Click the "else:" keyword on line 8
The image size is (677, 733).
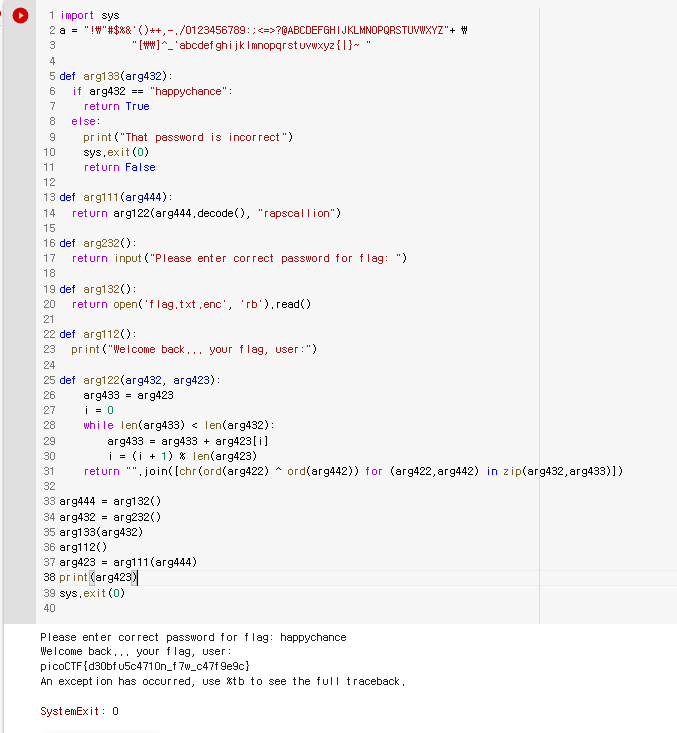pos(86,122)
